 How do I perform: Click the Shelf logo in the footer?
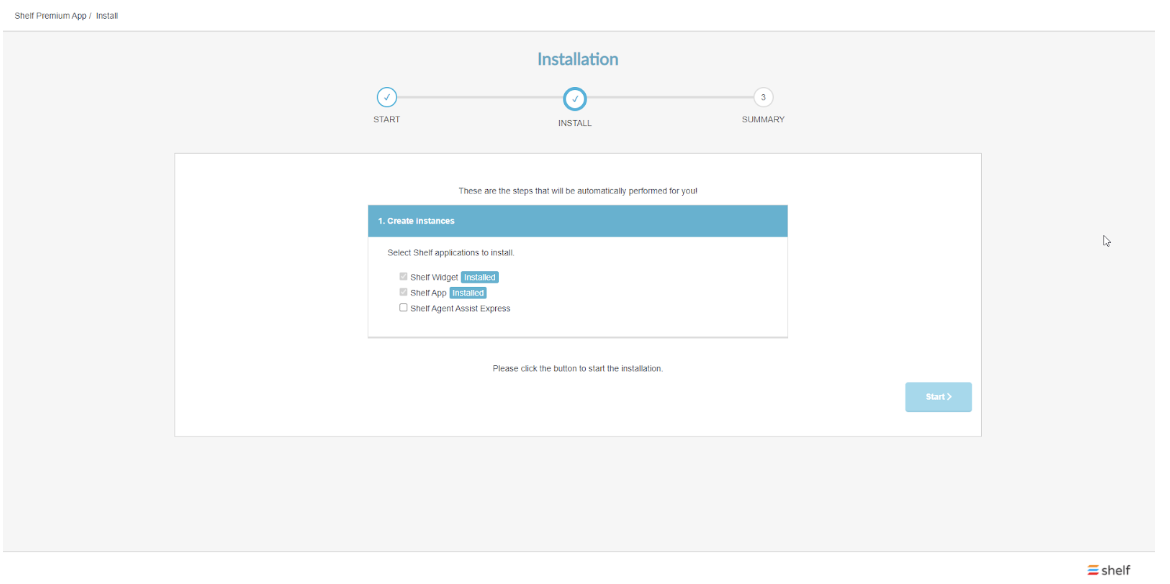(1108, 569)
